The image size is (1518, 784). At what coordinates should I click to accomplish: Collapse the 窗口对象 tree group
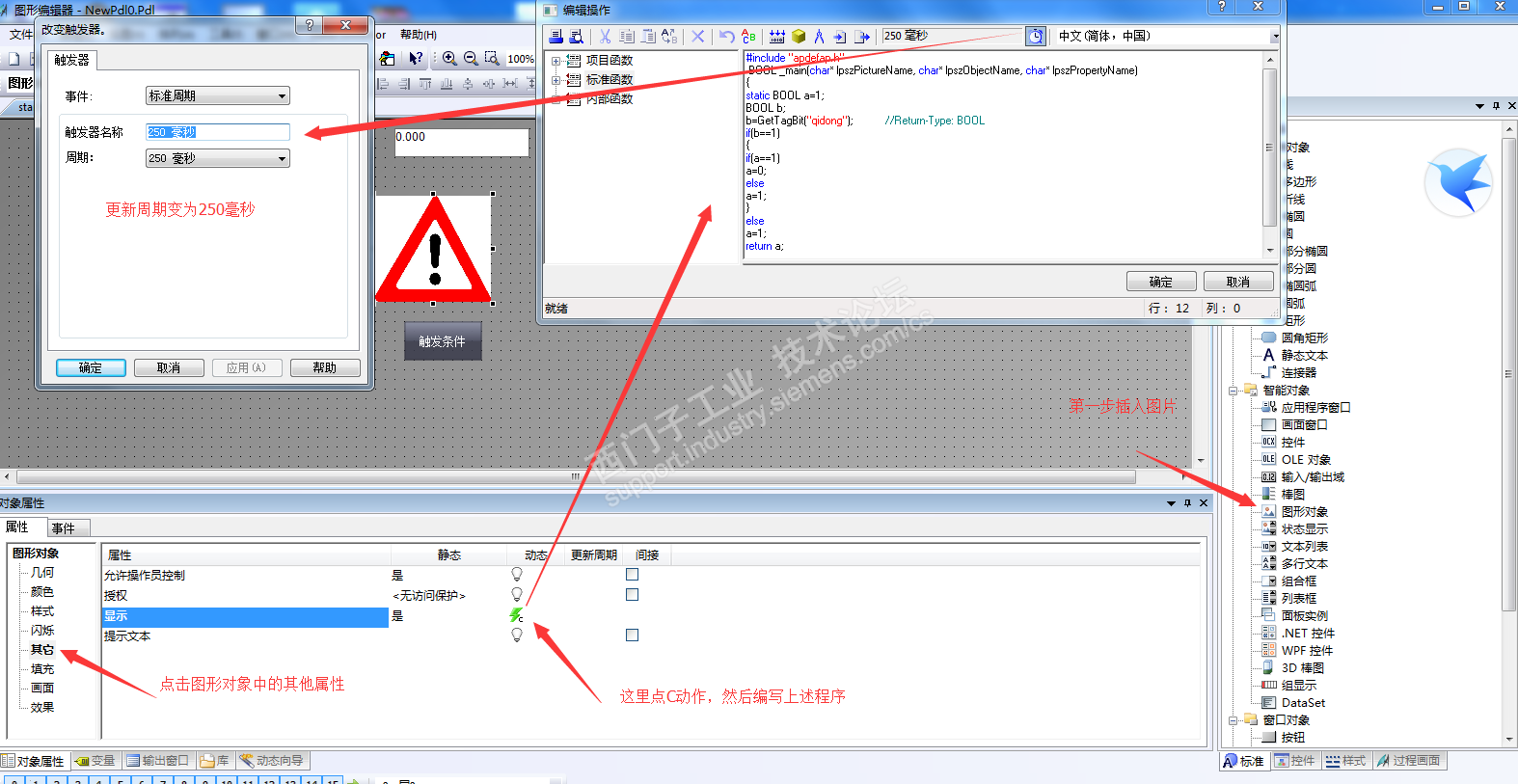pyautogui.click(x=1233, y=720)
